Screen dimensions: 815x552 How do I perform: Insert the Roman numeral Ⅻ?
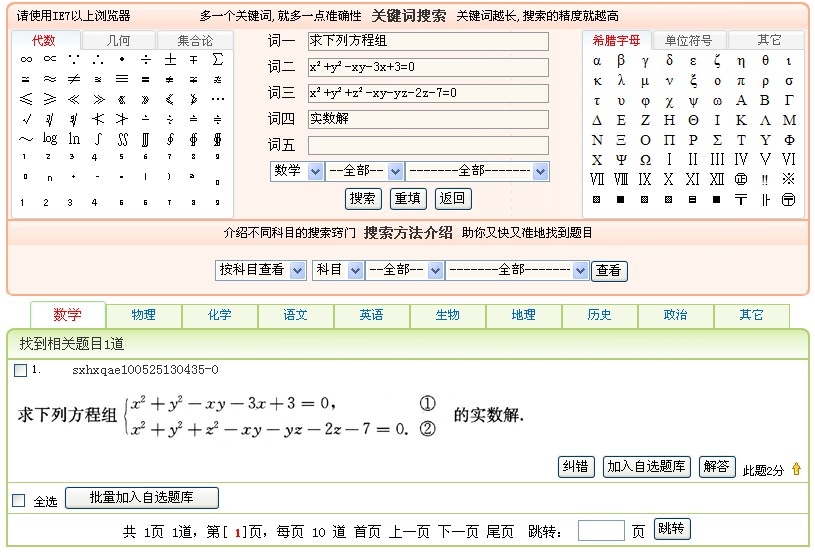tap(717, 179)
